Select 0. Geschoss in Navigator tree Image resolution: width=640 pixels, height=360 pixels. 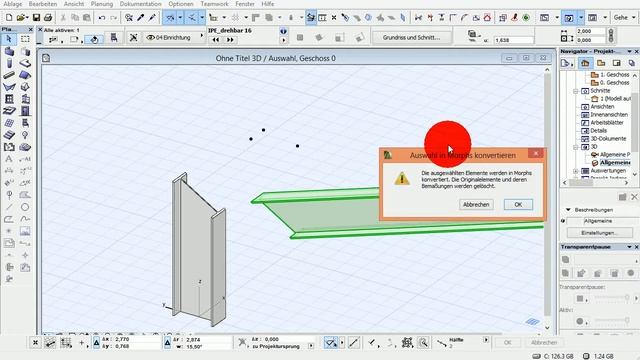614,82
